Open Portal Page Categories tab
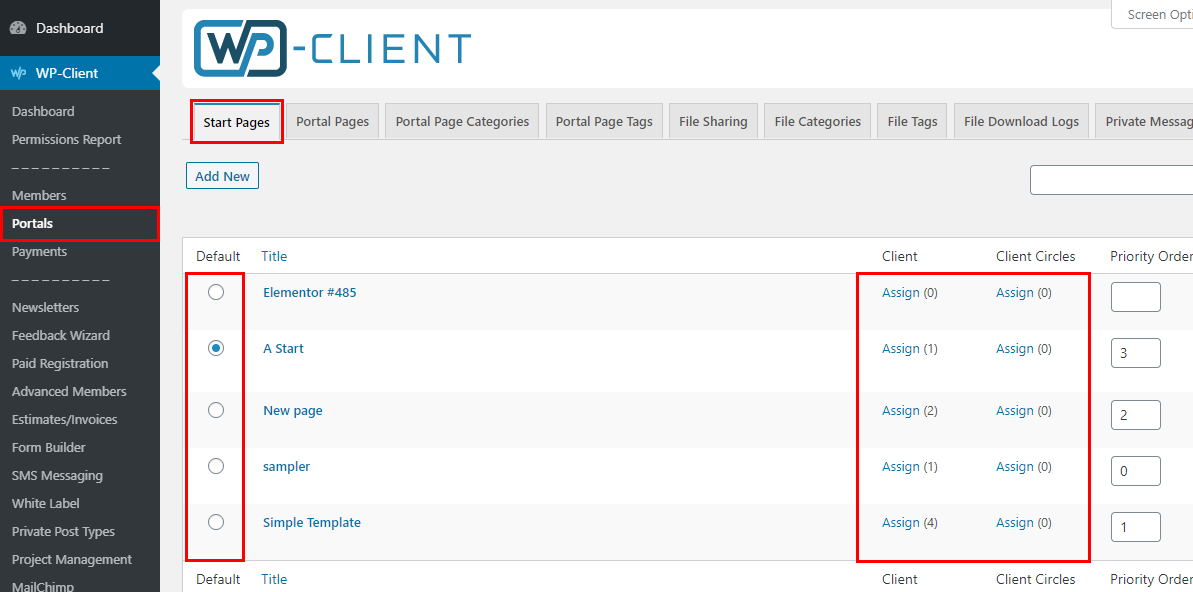This screenshot has height=592, width=1193. pos(463,122)
